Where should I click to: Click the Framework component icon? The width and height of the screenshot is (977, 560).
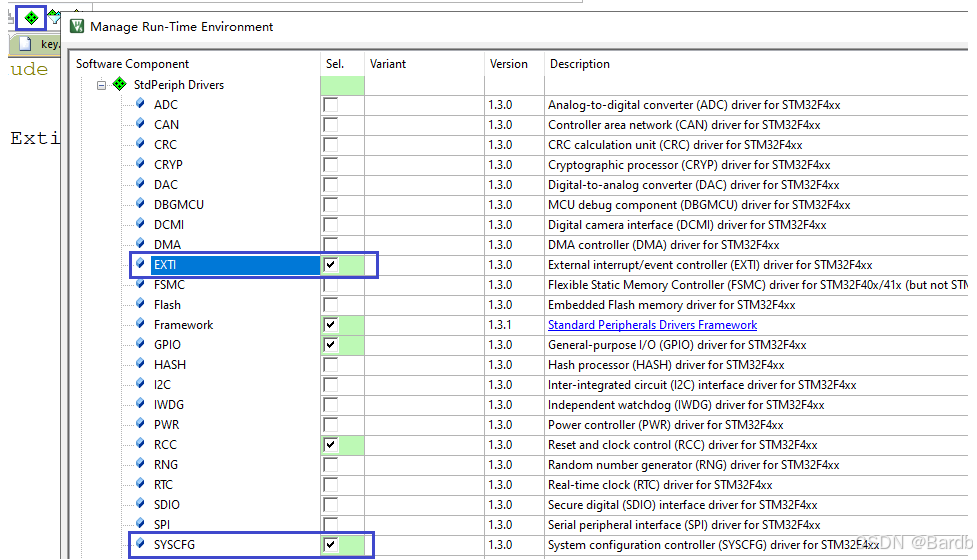click(x=140, y=323)
